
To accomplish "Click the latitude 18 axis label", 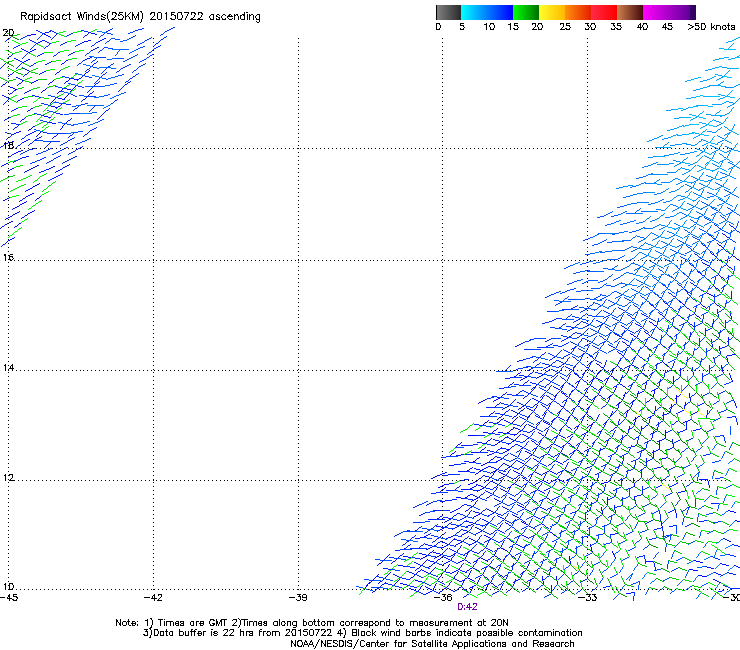I will (x=8, y=145).
